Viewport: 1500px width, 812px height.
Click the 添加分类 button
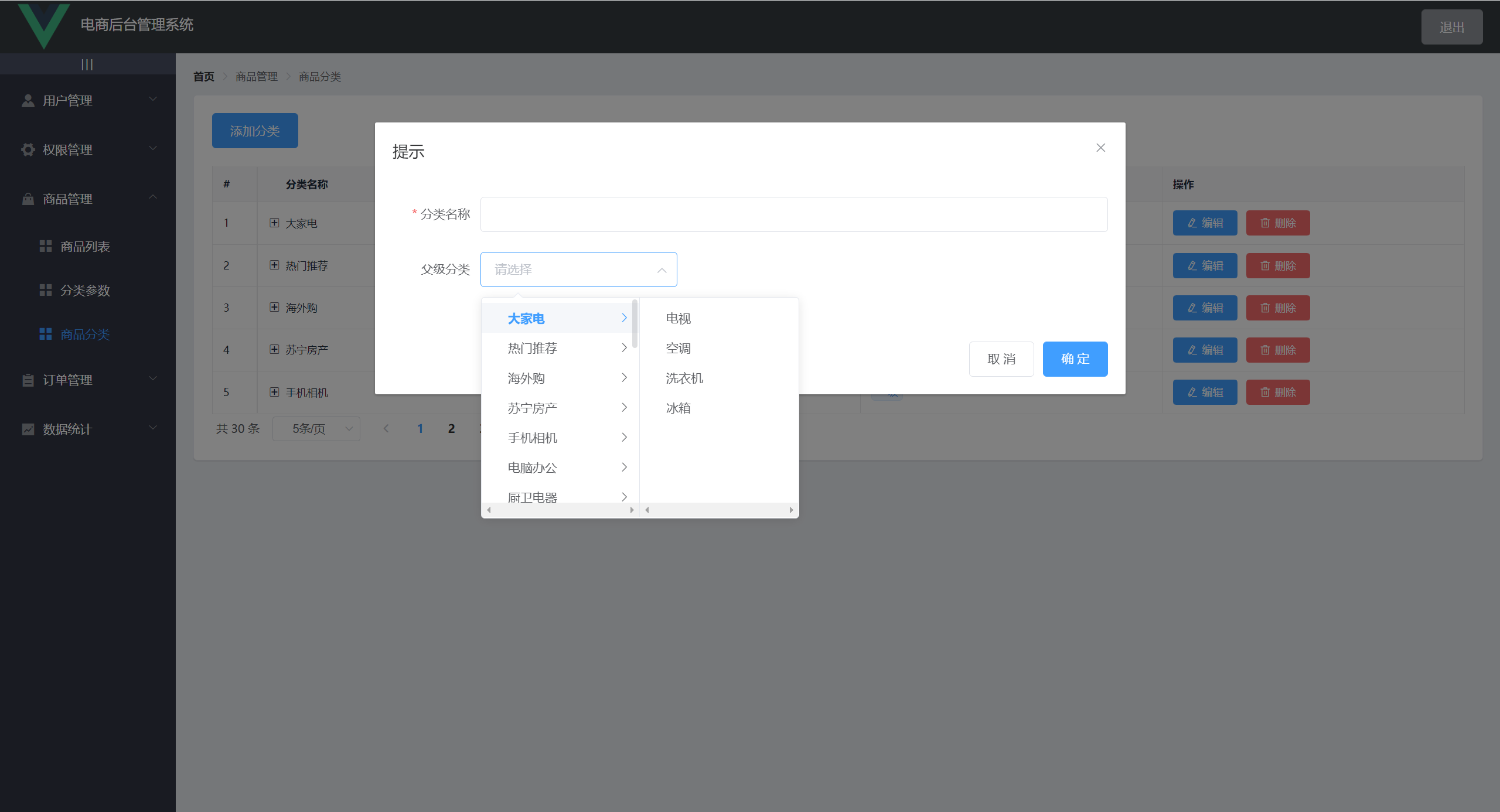255,131
